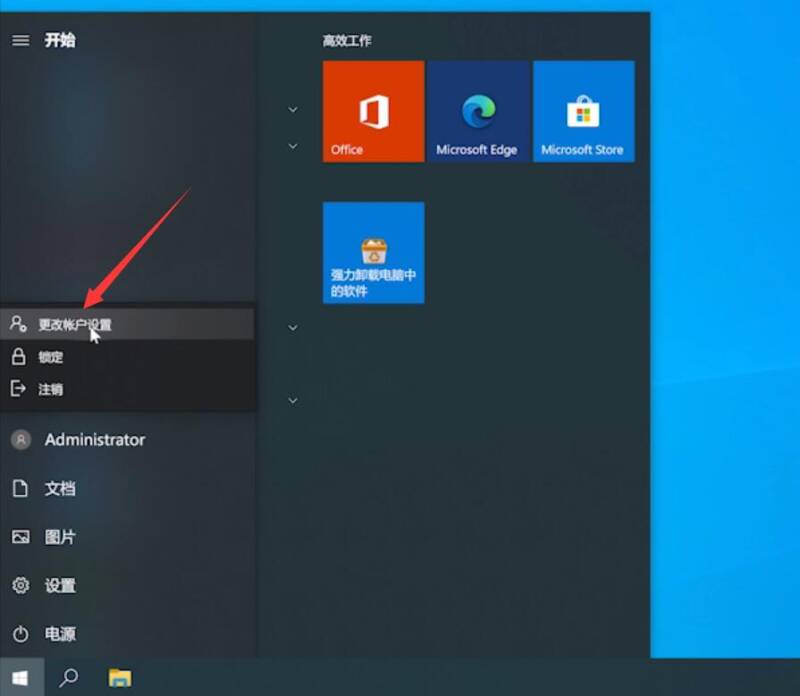Click the 电源 power option
This screenshot has width=800, height=696.
[128, 634]
